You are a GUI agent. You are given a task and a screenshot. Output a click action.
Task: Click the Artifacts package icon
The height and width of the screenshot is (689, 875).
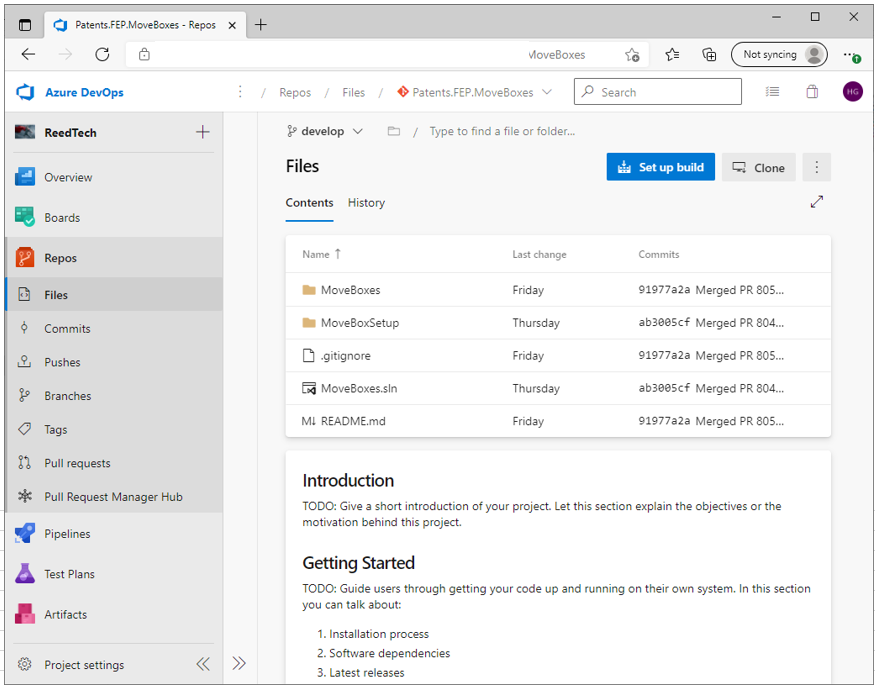point(25,614)
